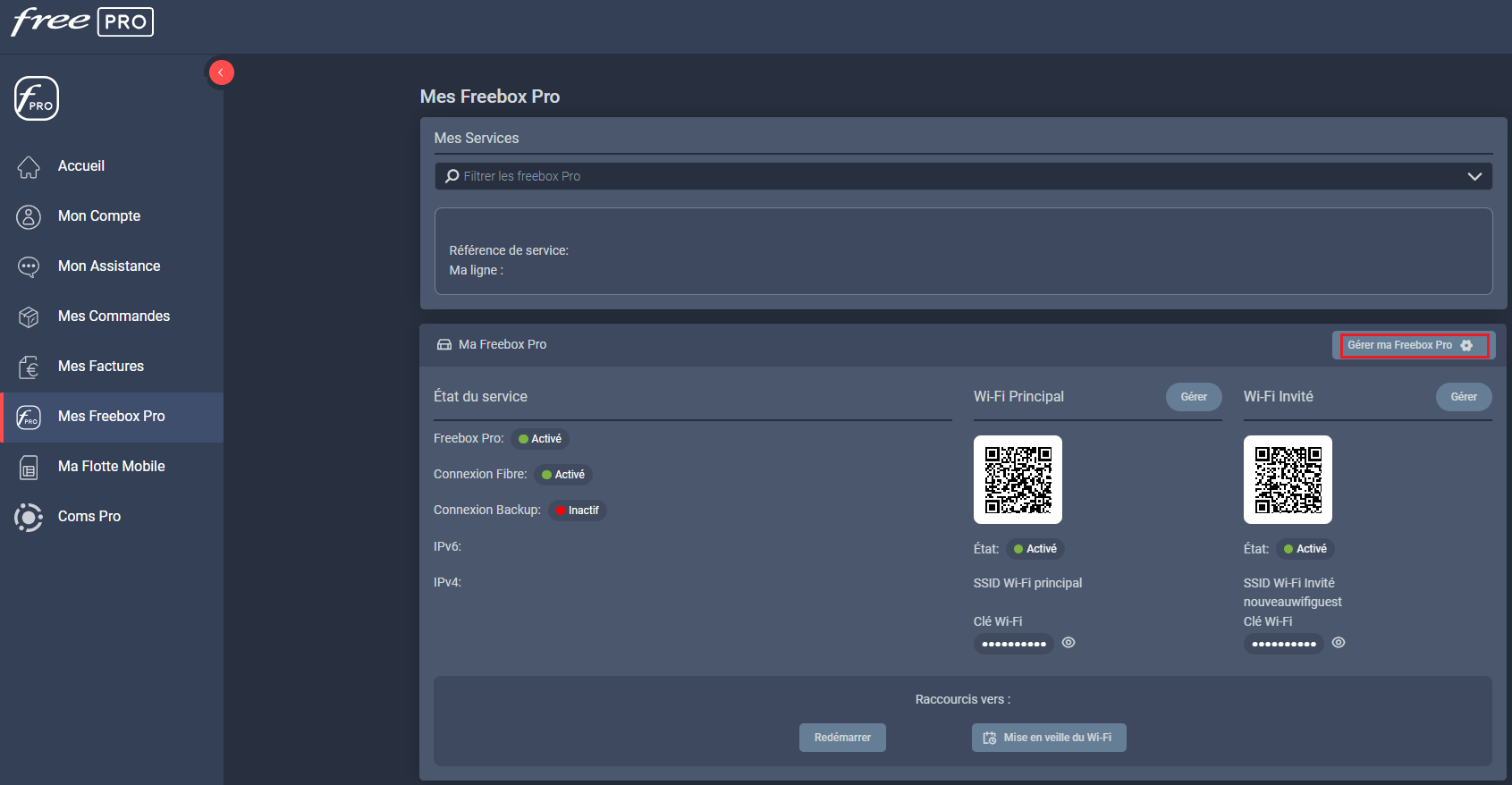Image resolution: width=1512 pixels, height=785 pixels.
Task: Click the IPv6 label
Action: [447, 546]
